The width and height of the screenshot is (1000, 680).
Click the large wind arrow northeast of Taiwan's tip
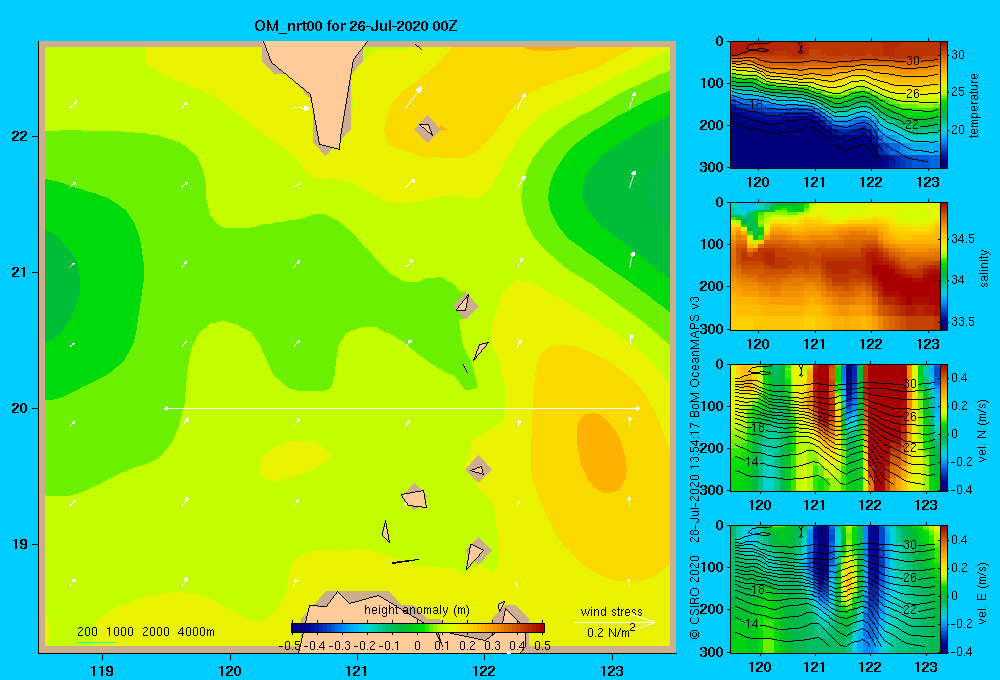point(413,98)
